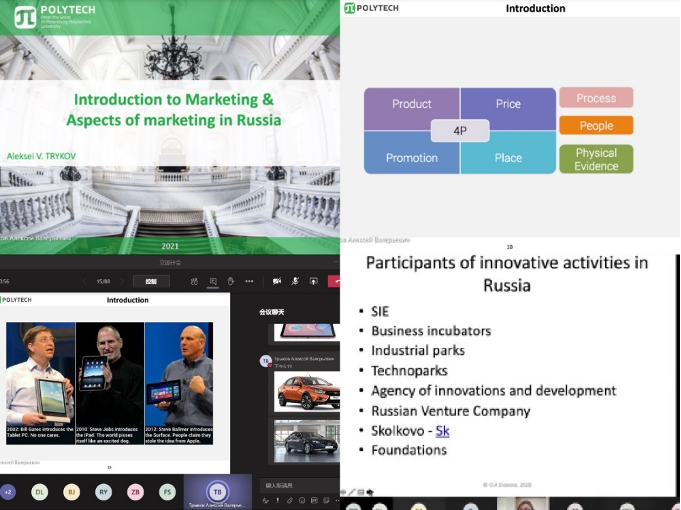This screenshot has height=510, width=681.
Task: Open the emoji picker in the chat toolbar
Action: (x=302, y=501)
